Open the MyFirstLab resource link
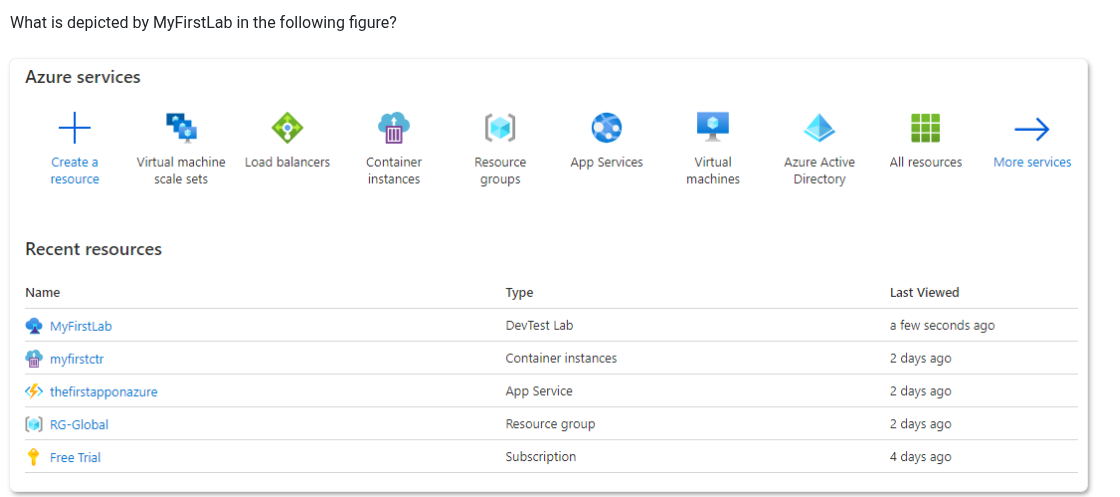1120x497 pixels. [81, 326]
